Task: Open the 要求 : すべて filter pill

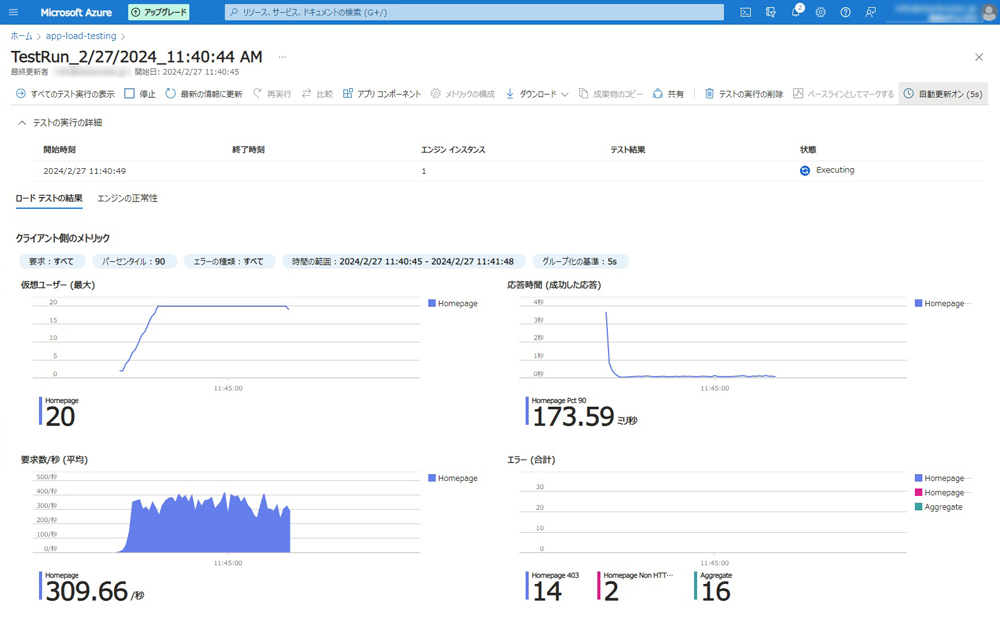Action: tap(52, 261)
